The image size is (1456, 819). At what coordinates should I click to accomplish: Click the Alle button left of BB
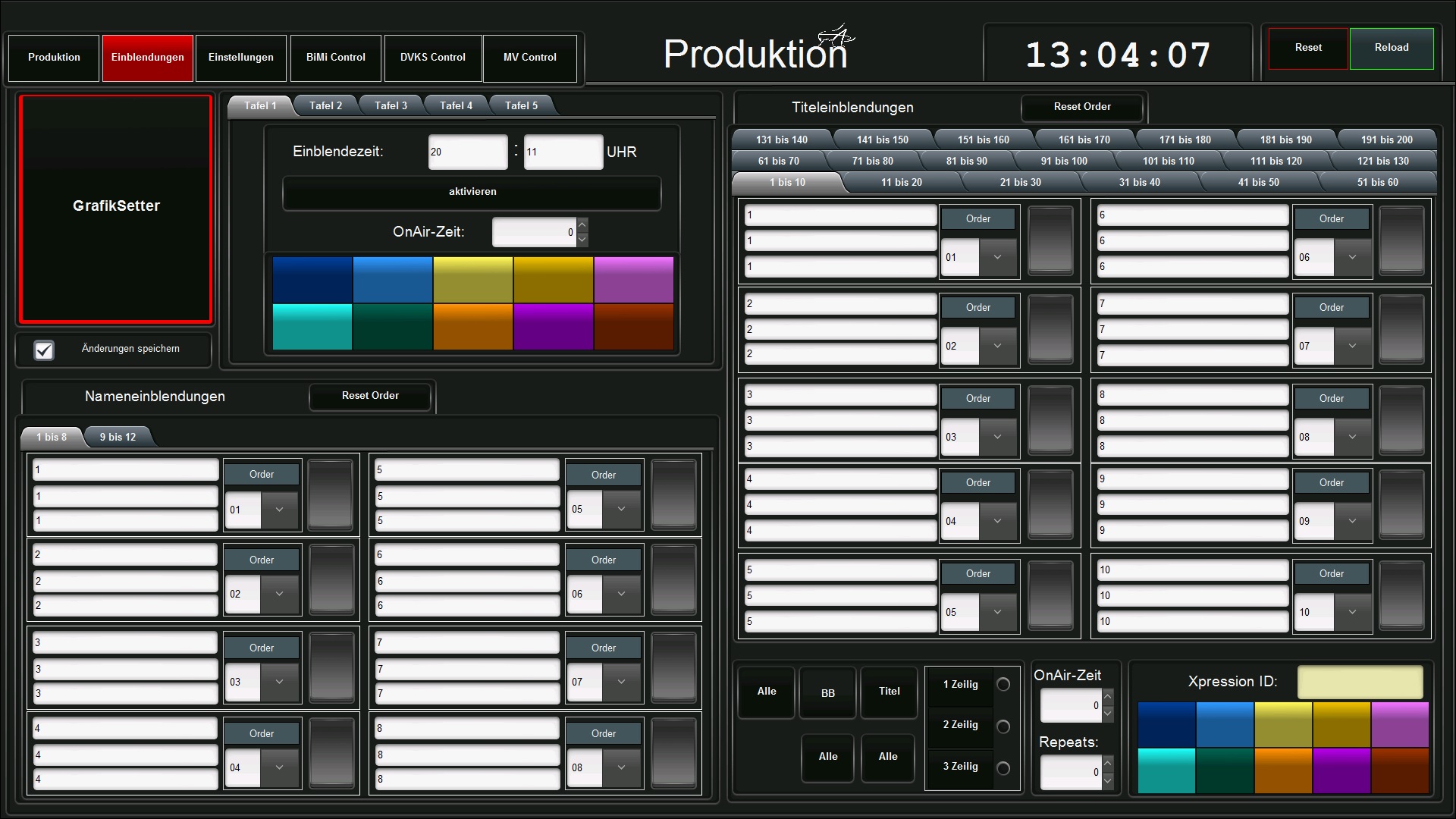[767, 692]
